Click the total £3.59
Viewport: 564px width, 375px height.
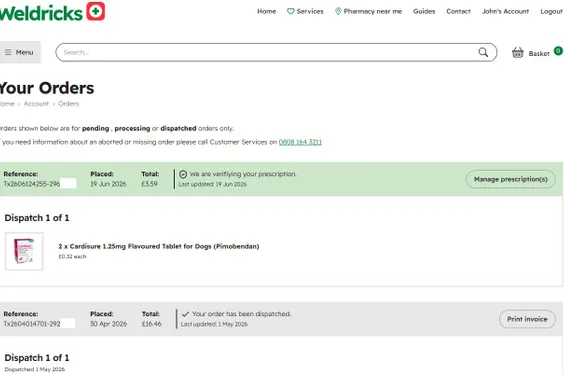point(149,184)
